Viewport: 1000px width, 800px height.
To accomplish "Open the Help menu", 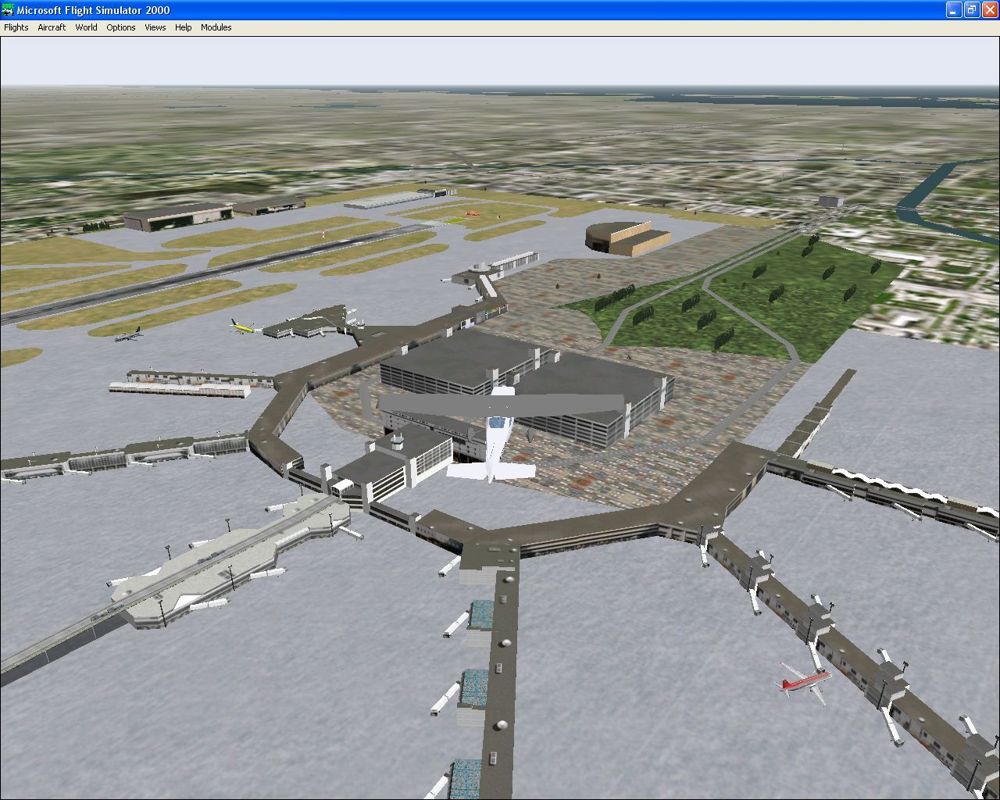I will 183,27.
